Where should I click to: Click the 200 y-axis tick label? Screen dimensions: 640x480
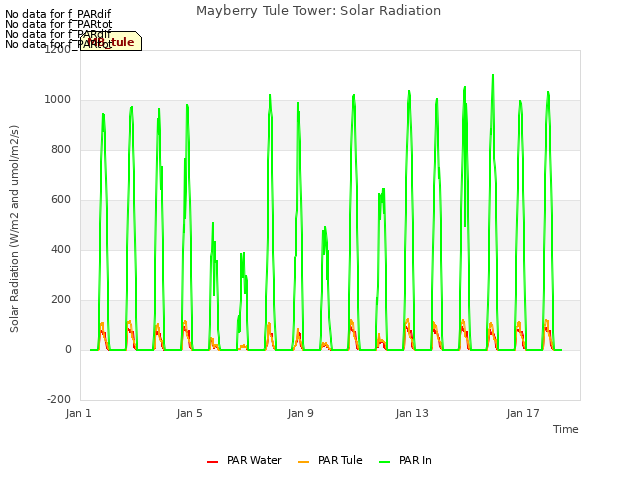(61, 300)
